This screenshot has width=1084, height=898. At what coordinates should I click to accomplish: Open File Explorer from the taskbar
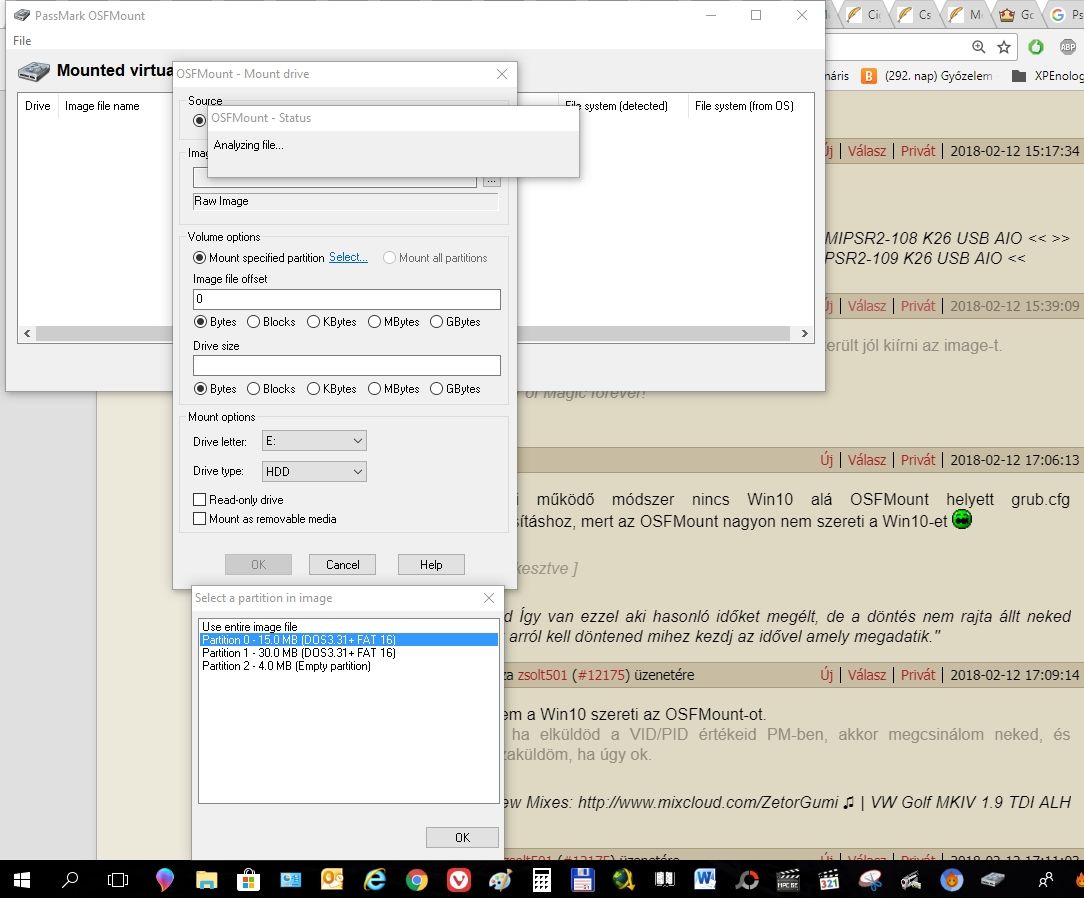(x=206, y=879)
